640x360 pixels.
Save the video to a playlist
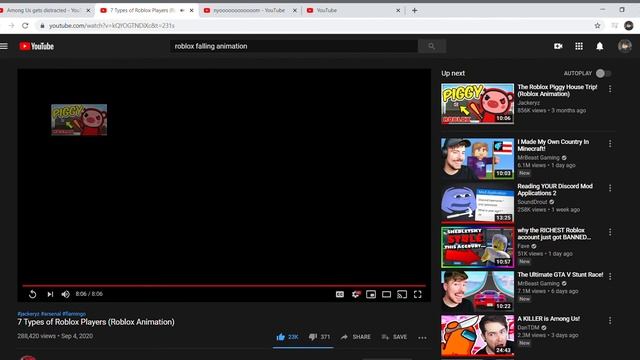click(394, 337)
